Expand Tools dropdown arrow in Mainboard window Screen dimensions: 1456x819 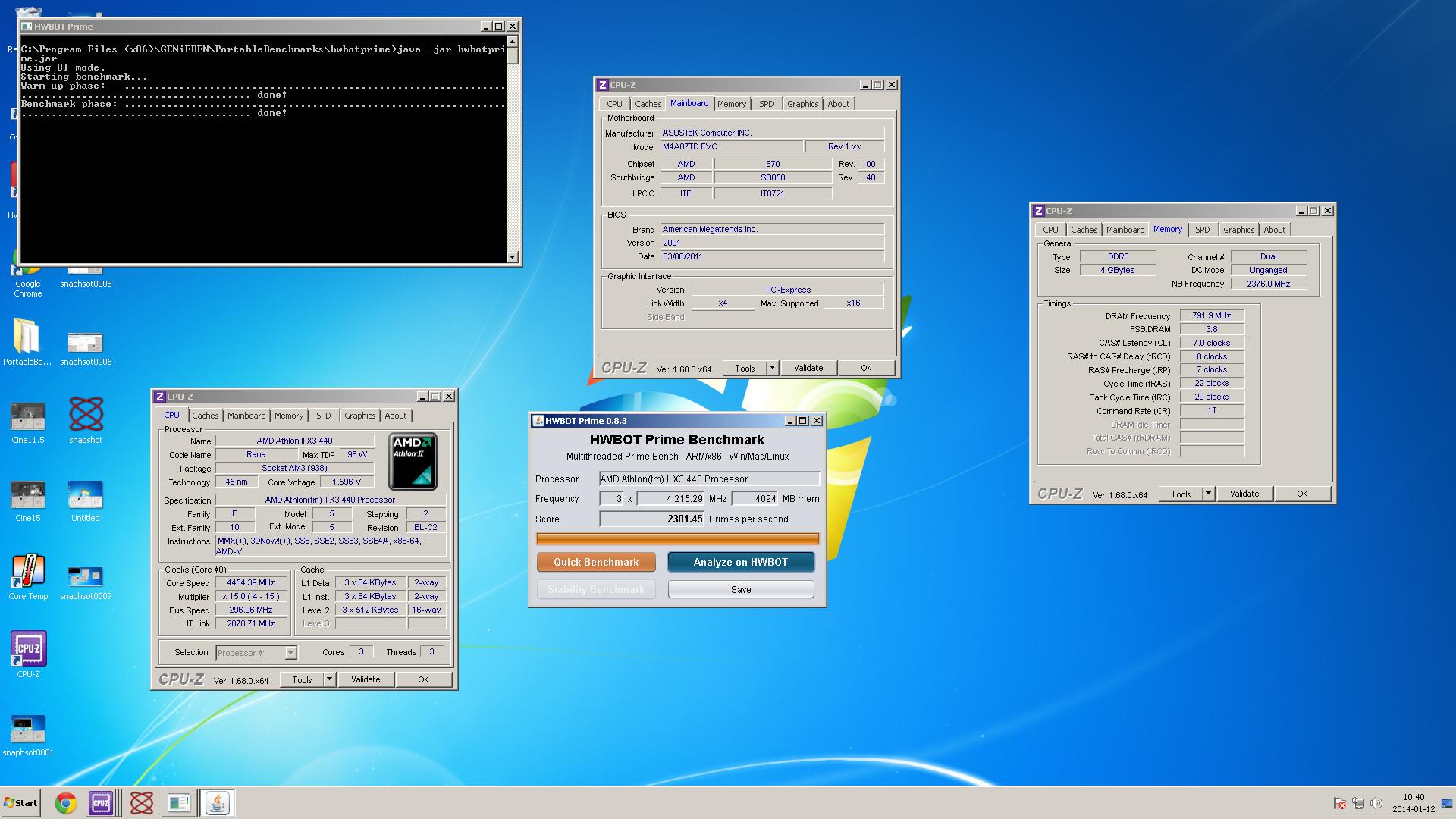772,368
